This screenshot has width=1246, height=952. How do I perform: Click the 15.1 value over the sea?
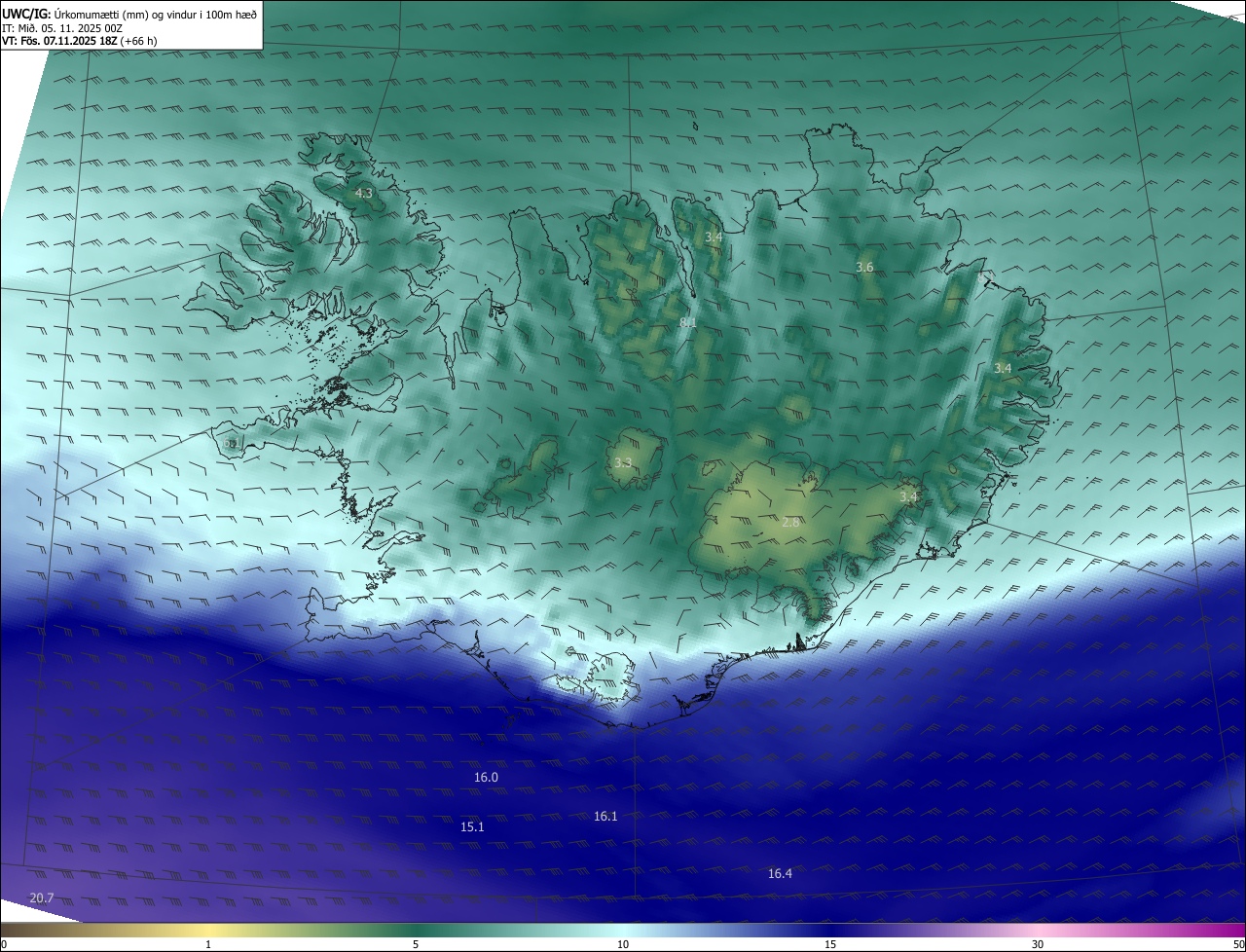(472, 826)
